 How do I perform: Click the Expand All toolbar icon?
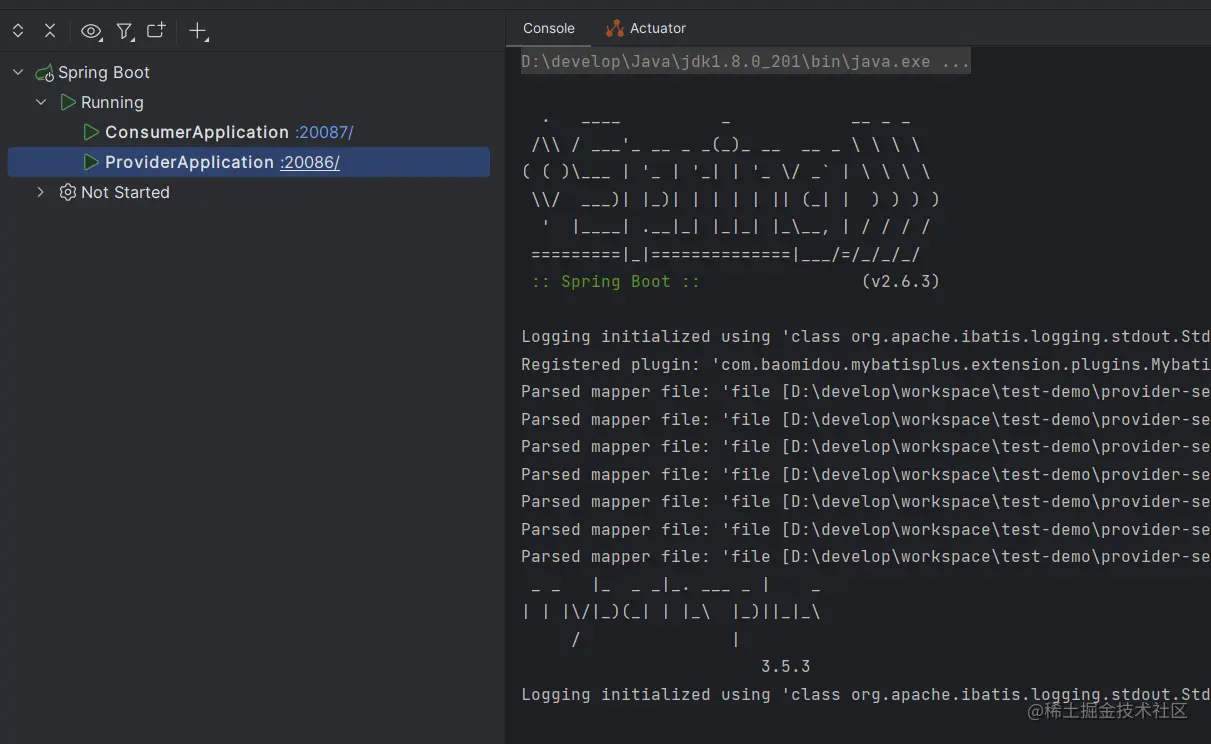click(18, 31)
